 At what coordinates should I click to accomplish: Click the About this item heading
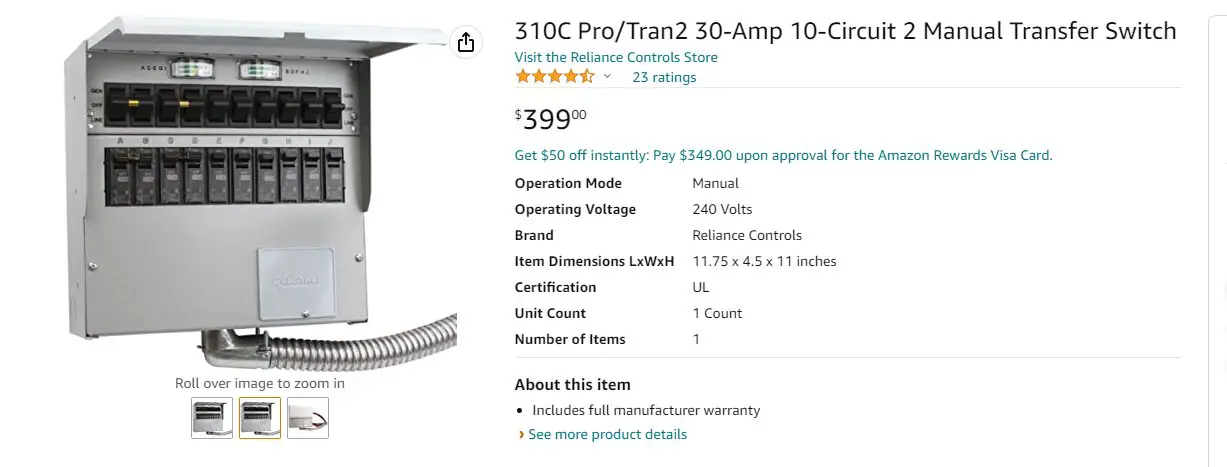click(x=572, y=385)
